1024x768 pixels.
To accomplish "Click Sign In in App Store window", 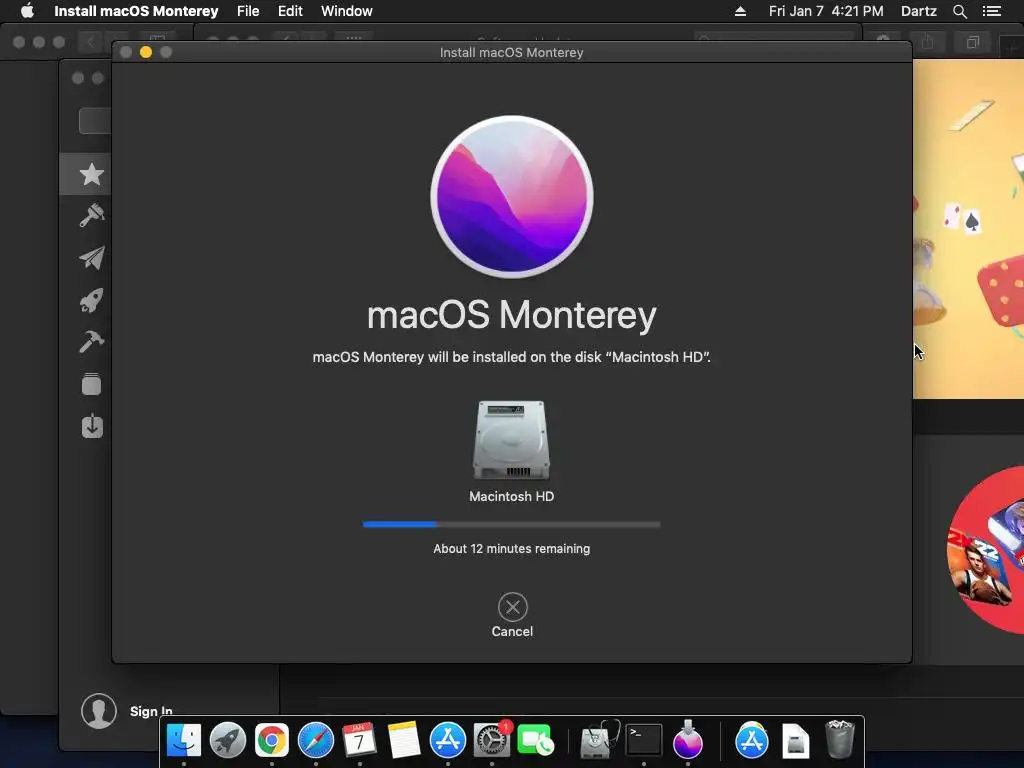I will 151,711.
